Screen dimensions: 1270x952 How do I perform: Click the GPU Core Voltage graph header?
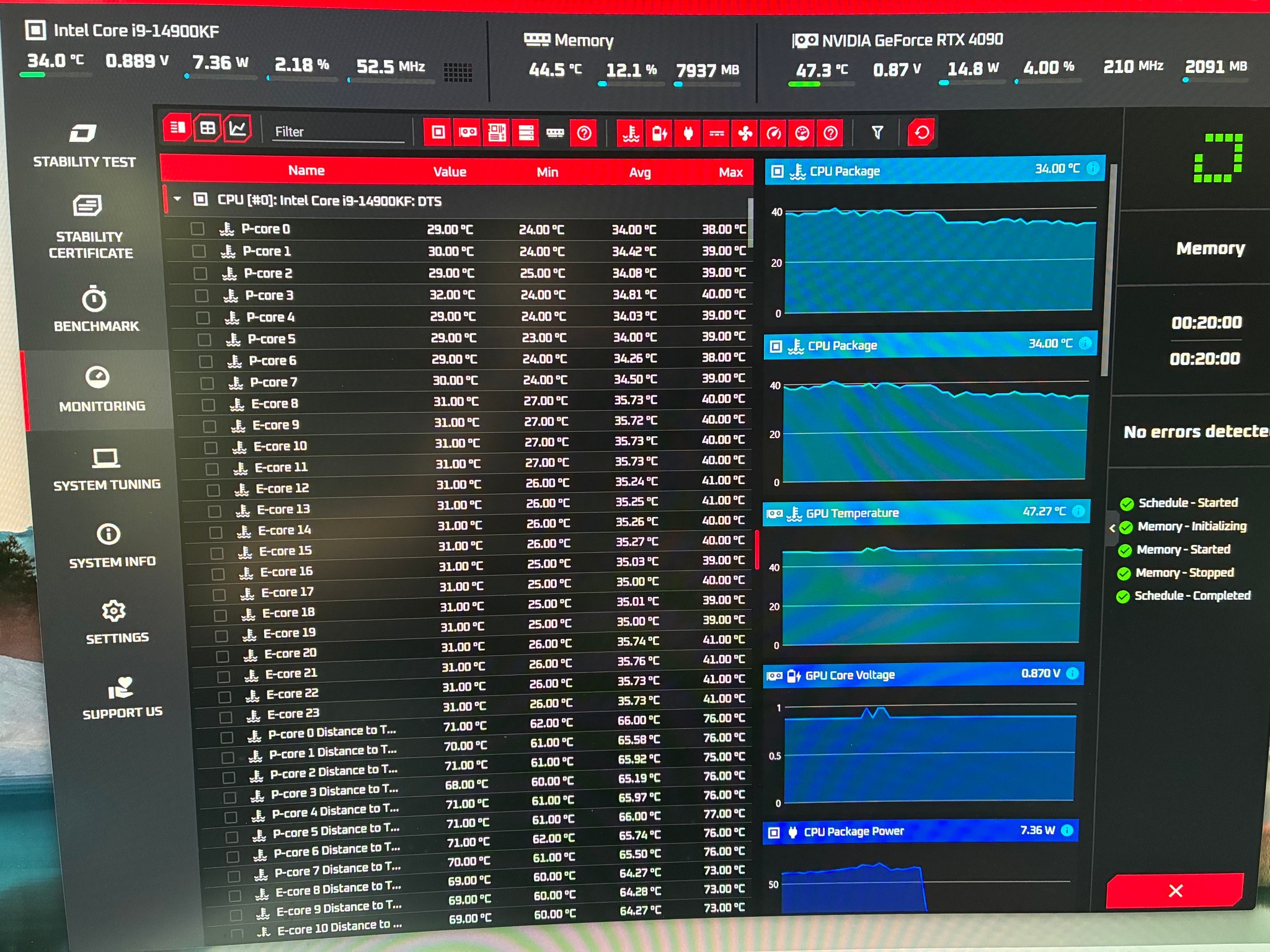pyautogui.click(x=923, y=674)
